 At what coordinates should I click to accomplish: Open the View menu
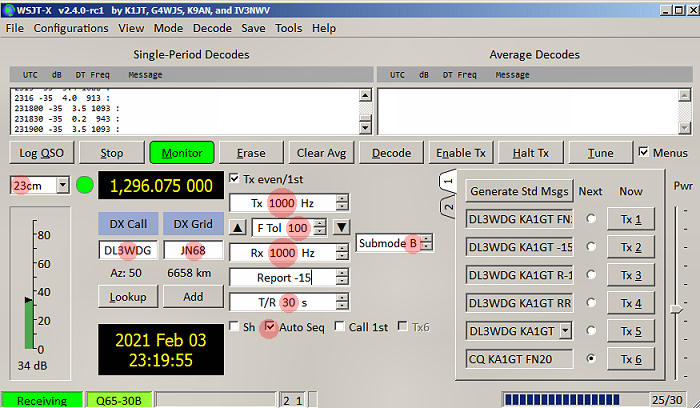pyautogui.click(x=131, y=28)
